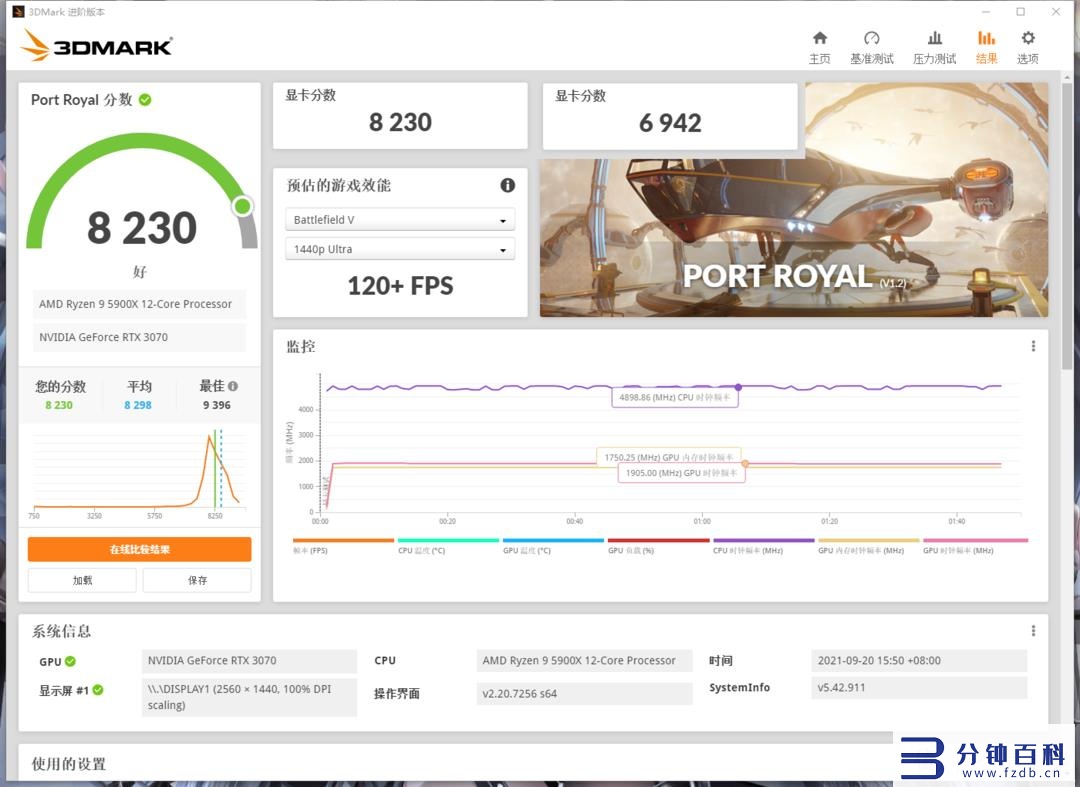Toggle the GPU temperature (°C) legend
The image size is (1080, 787).
tap(553, 546)
